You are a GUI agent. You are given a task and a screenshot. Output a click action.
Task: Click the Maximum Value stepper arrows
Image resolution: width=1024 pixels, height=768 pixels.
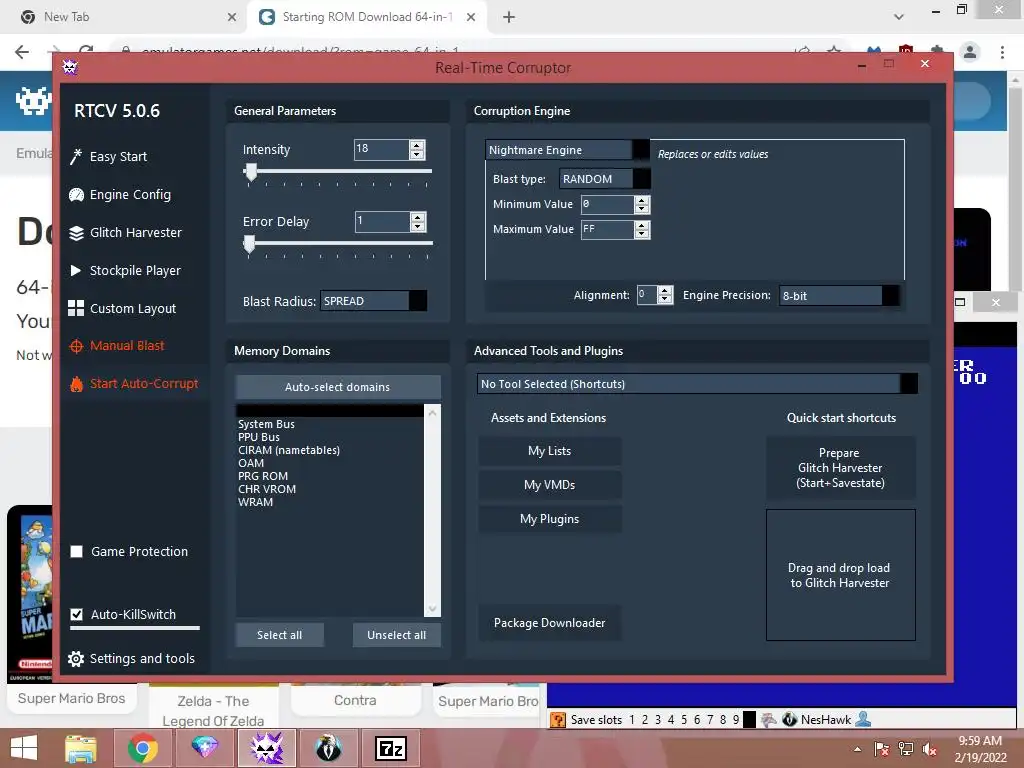[x=642, y=229]
